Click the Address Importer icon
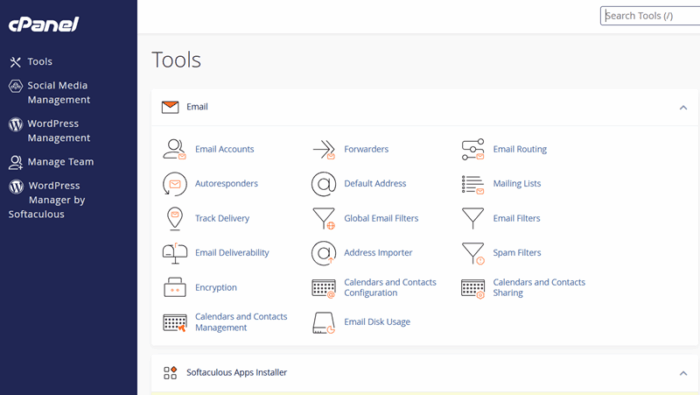 point(324,253)
